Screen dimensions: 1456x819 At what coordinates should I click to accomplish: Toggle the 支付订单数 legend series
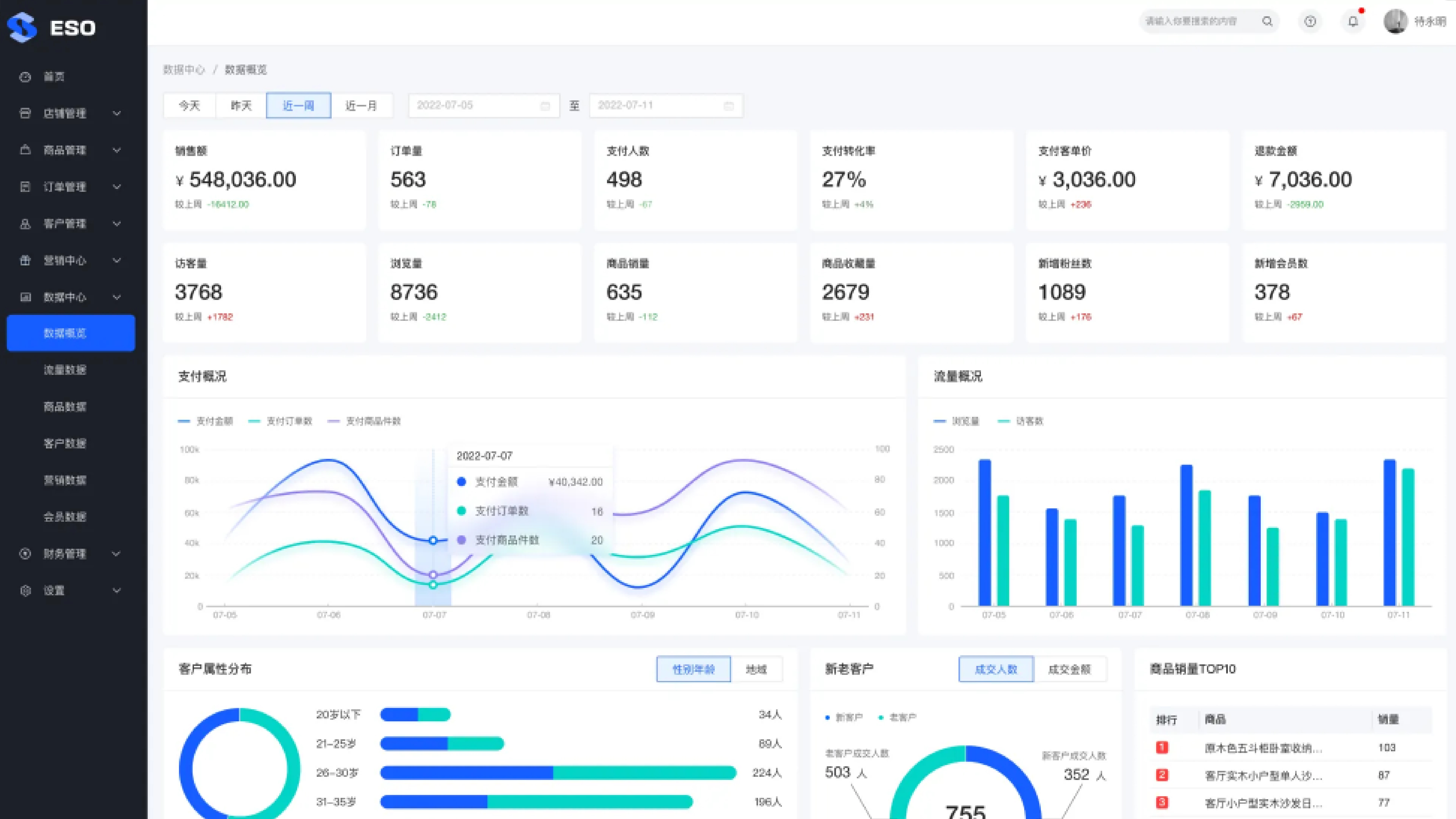280,421
